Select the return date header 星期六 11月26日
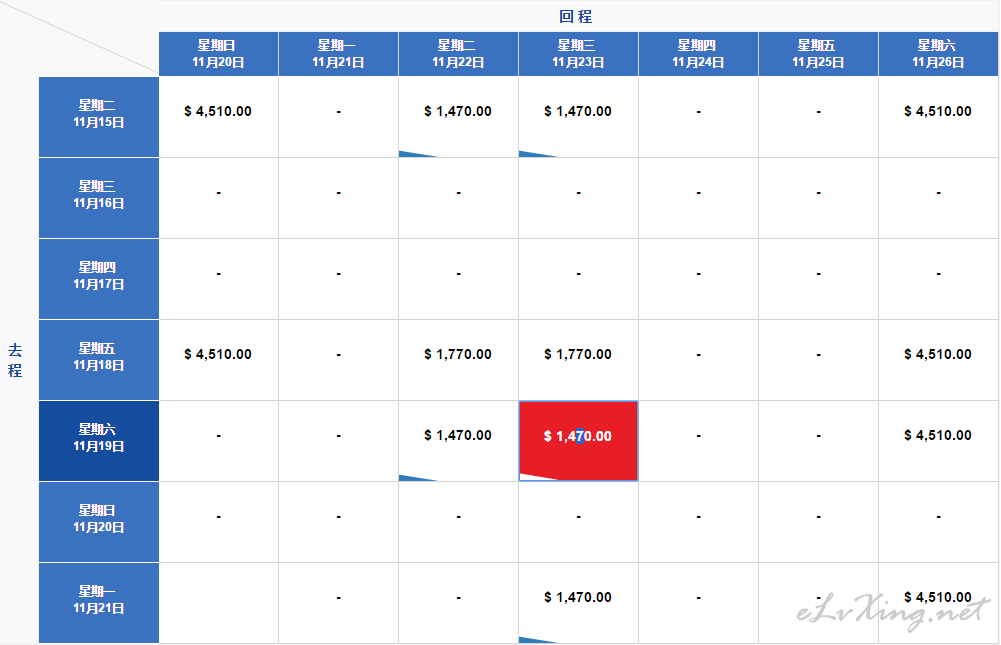1001x645 pixels. [x=938, y=54]
